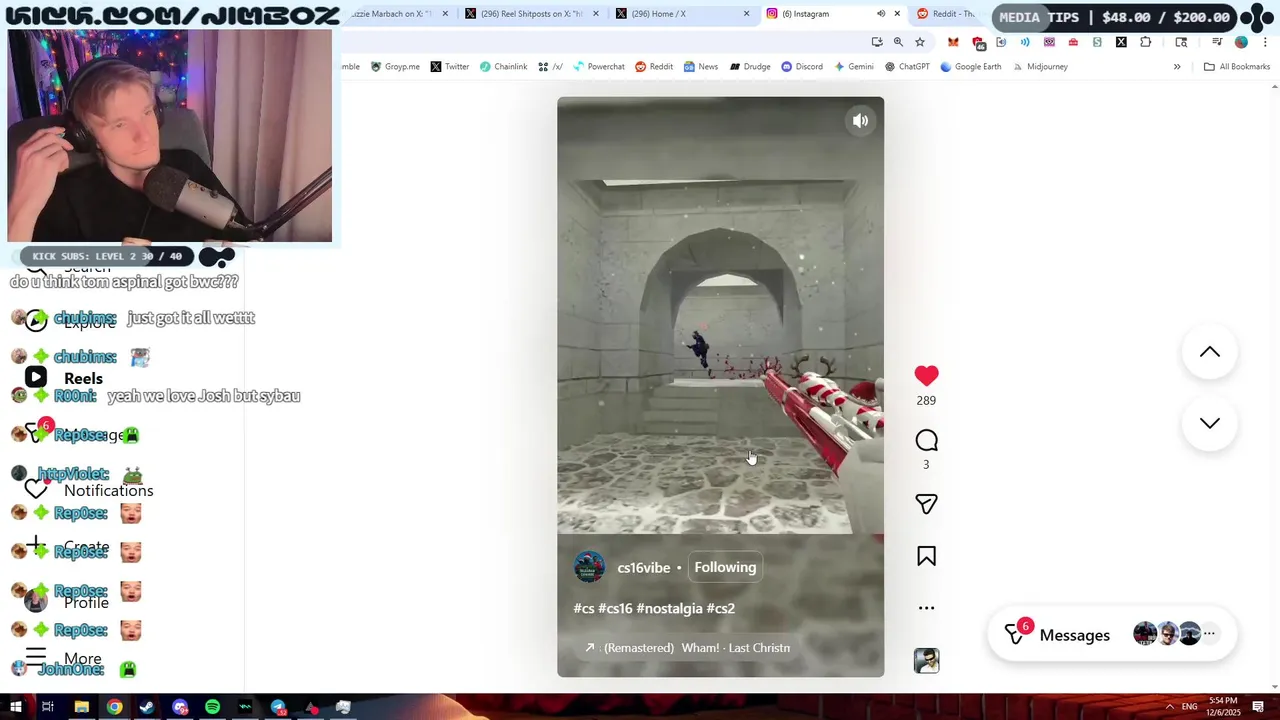The image size is (1280, 720).
Task: Click the Following button on the reel
Action: click(x=725, y=567)
